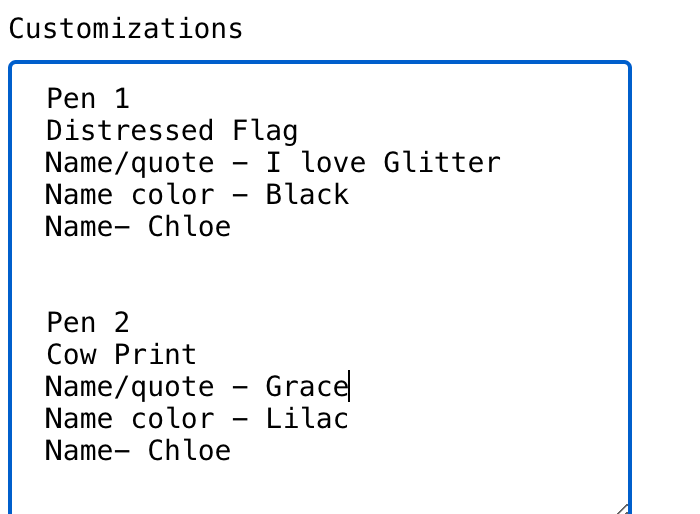
Task: Click "Name/quote" on the Pen 1 quote line
Action: click(x=129, y=163)
